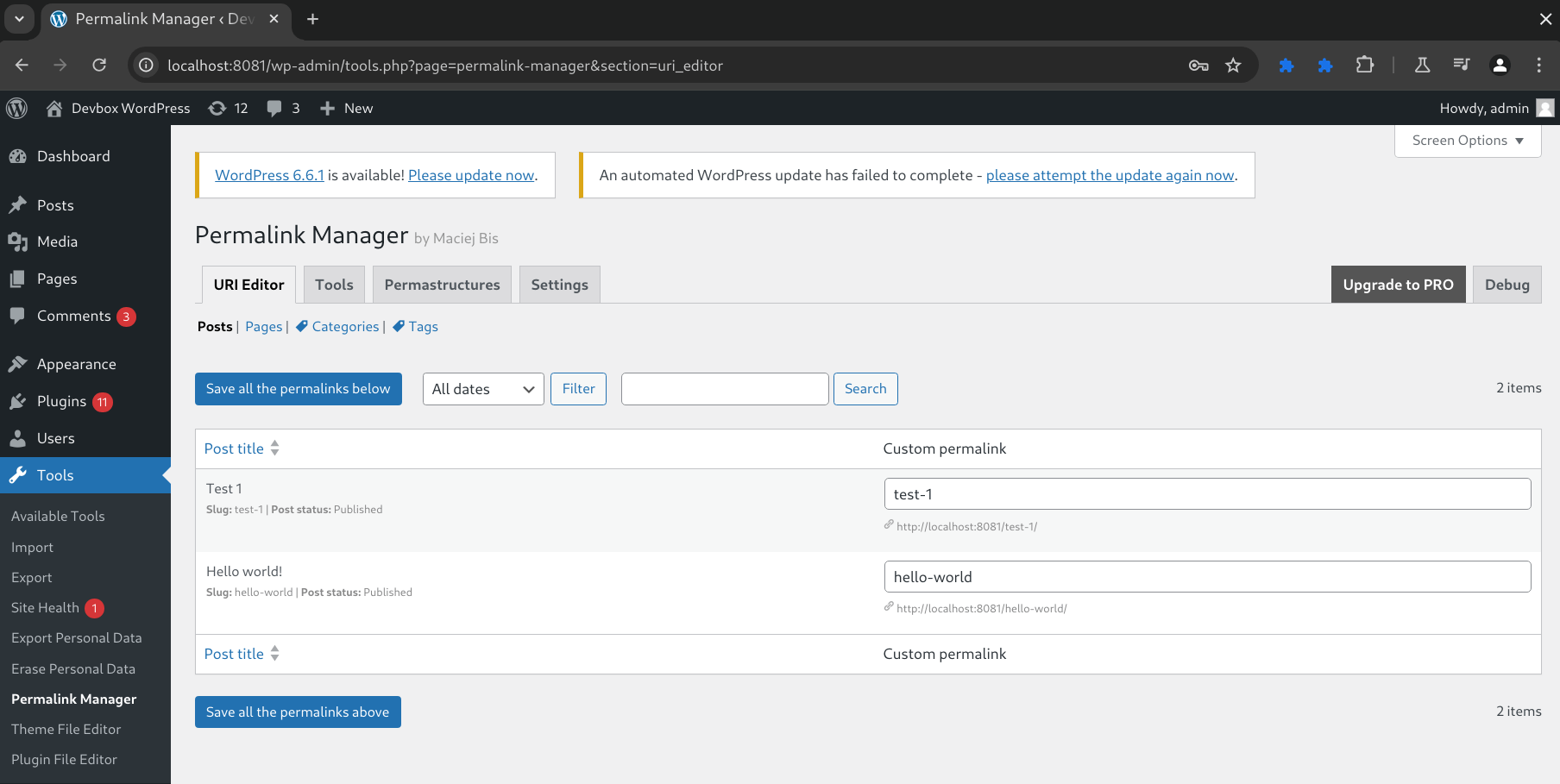View site information icon in address bar

(x=147, y=66)
